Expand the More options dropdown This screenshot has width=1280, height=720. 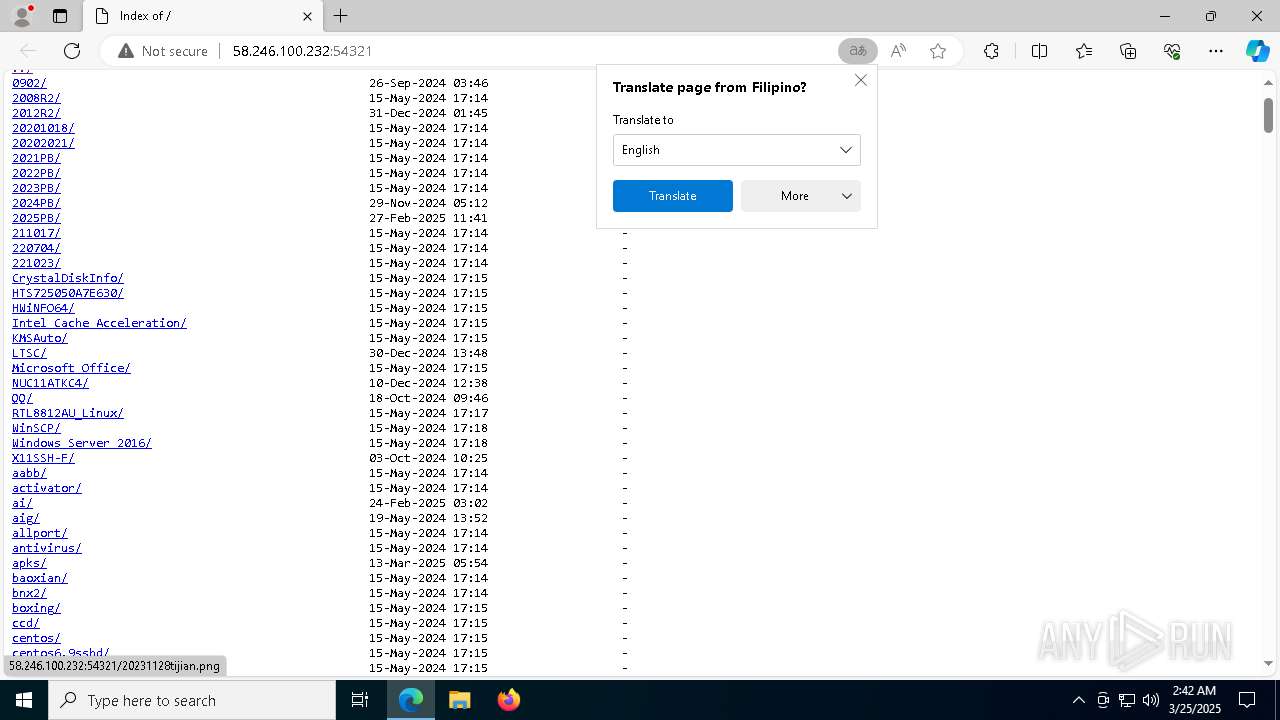tap(800, 196)
